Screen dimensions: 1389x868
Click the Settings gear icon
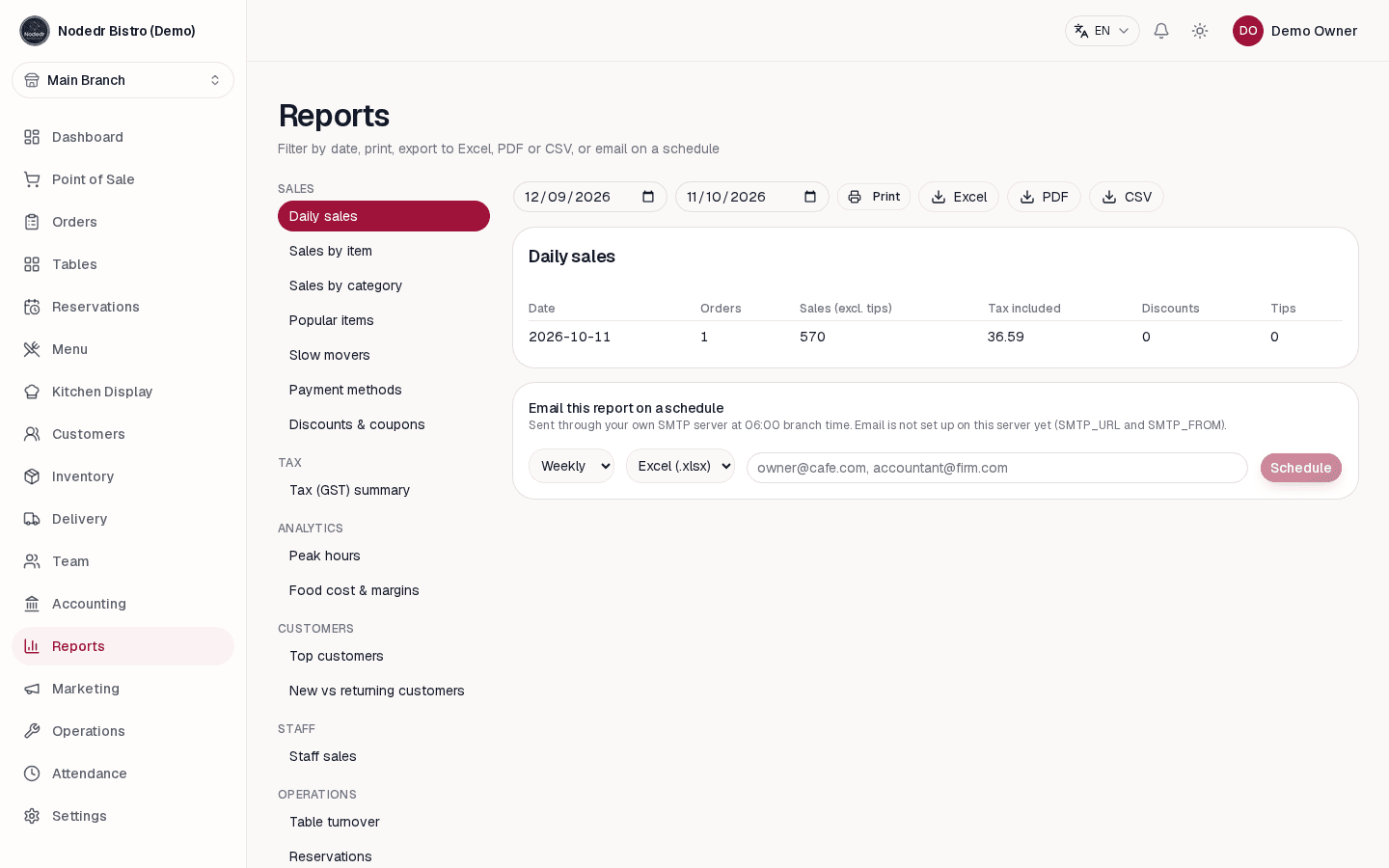tap(32, 816)
